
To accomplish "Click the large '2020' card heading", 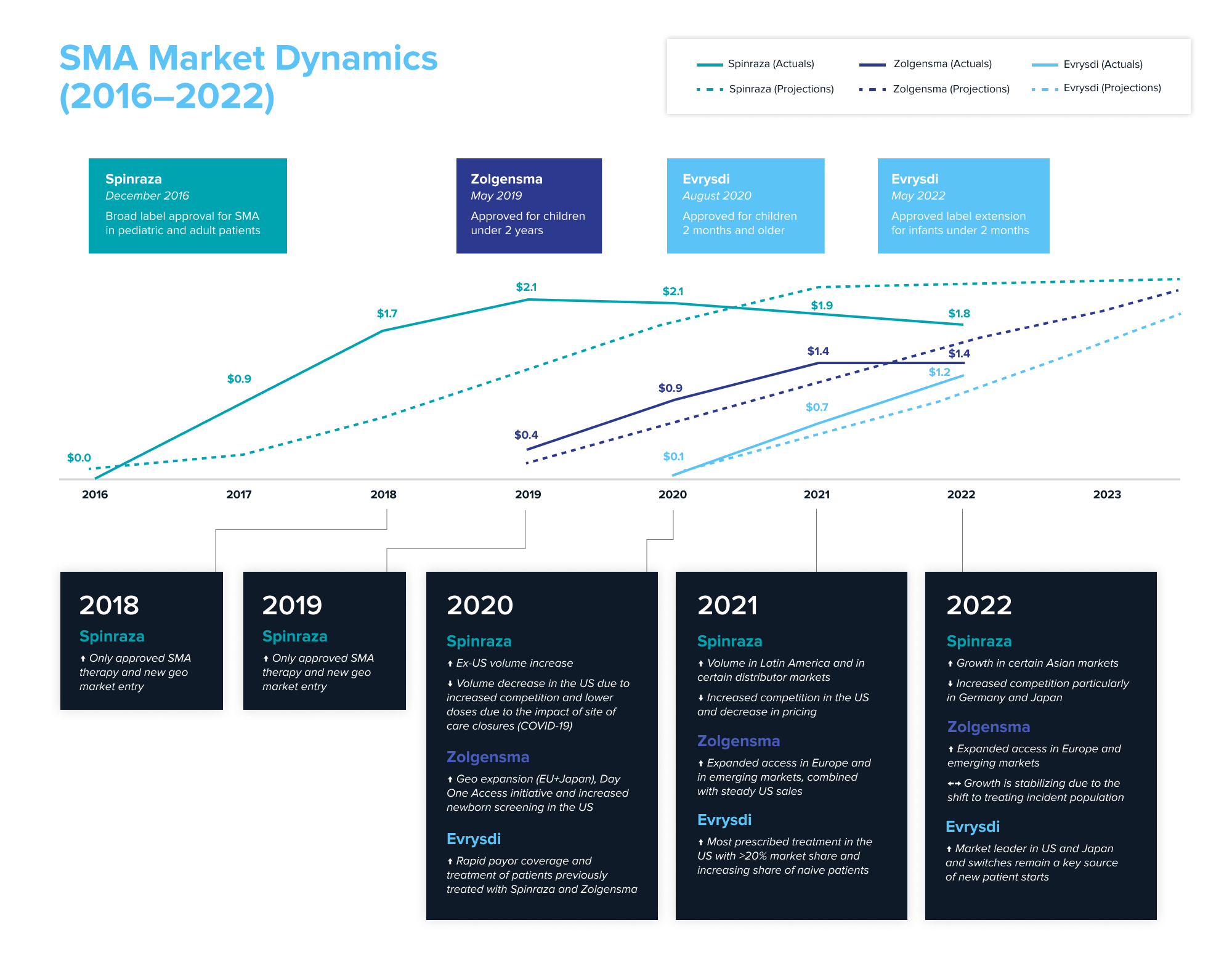I will [x=480, y=605].
